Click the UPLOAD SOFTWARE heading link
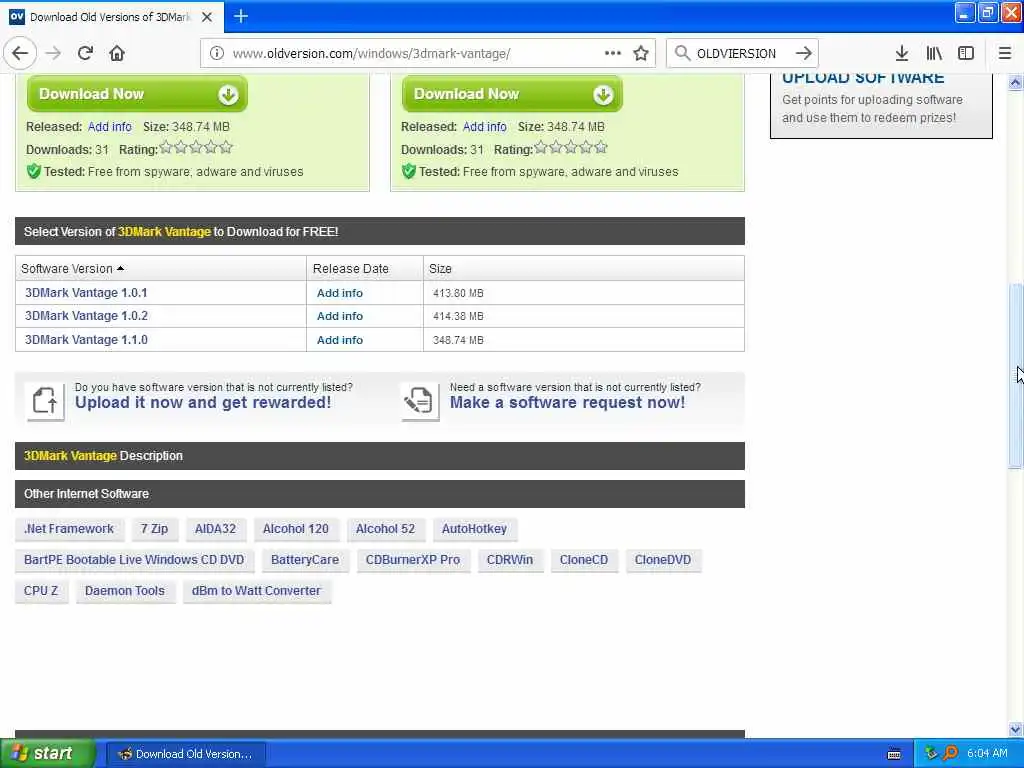This screenshot has width=1024, height=768. (x=863, y=78)
